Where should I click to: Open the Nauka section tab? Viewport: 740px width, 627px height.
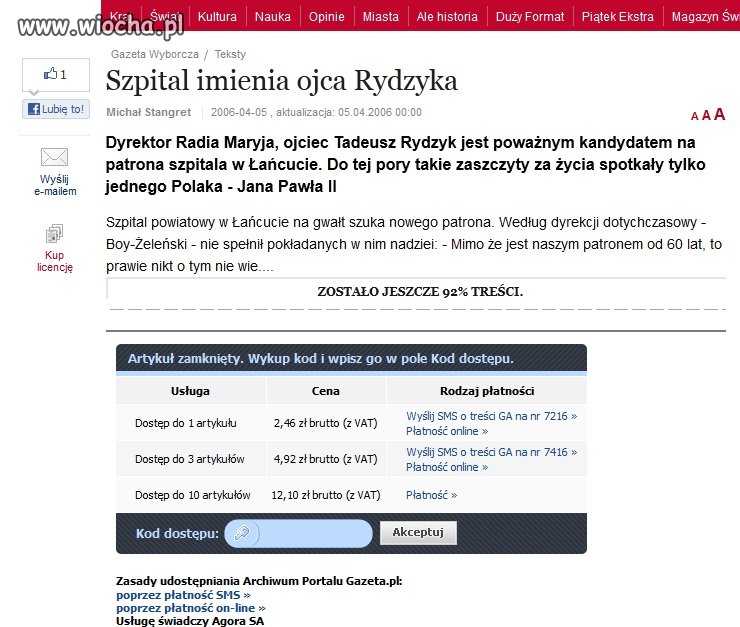tap(273, 17)
